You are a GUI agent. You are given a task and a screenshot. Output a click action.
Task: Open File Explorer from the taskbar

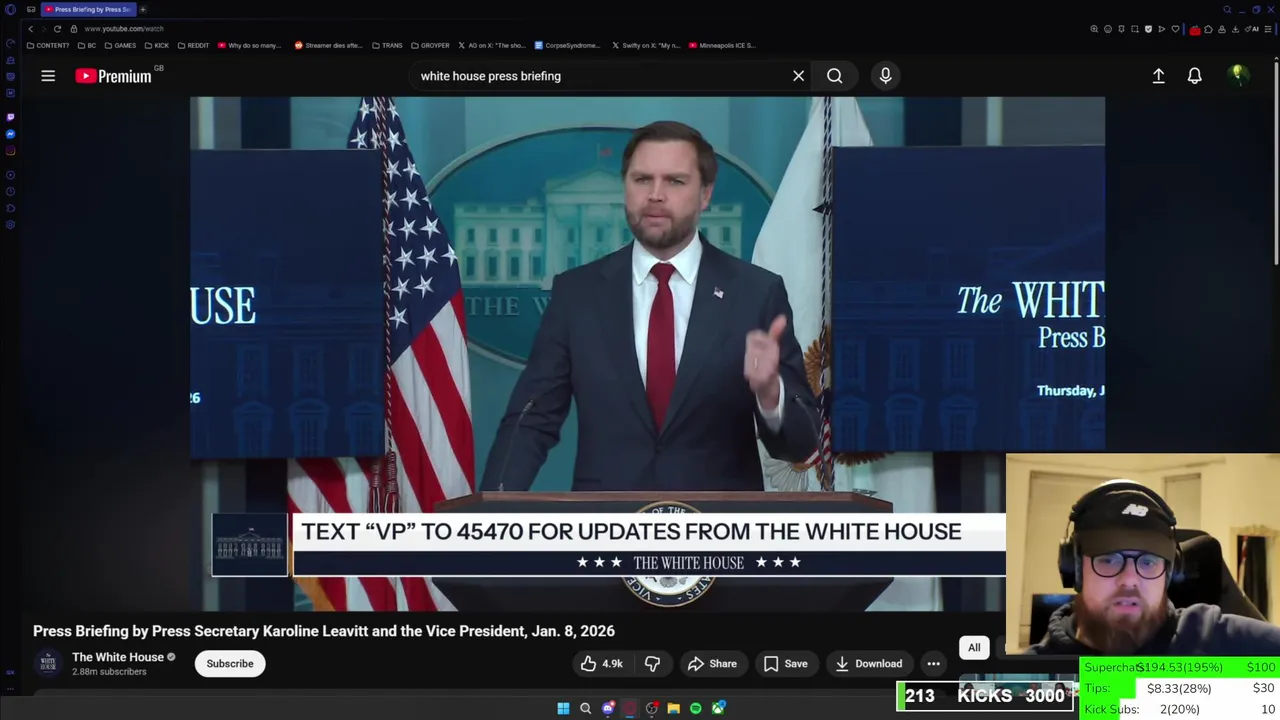tap(673, 708)
